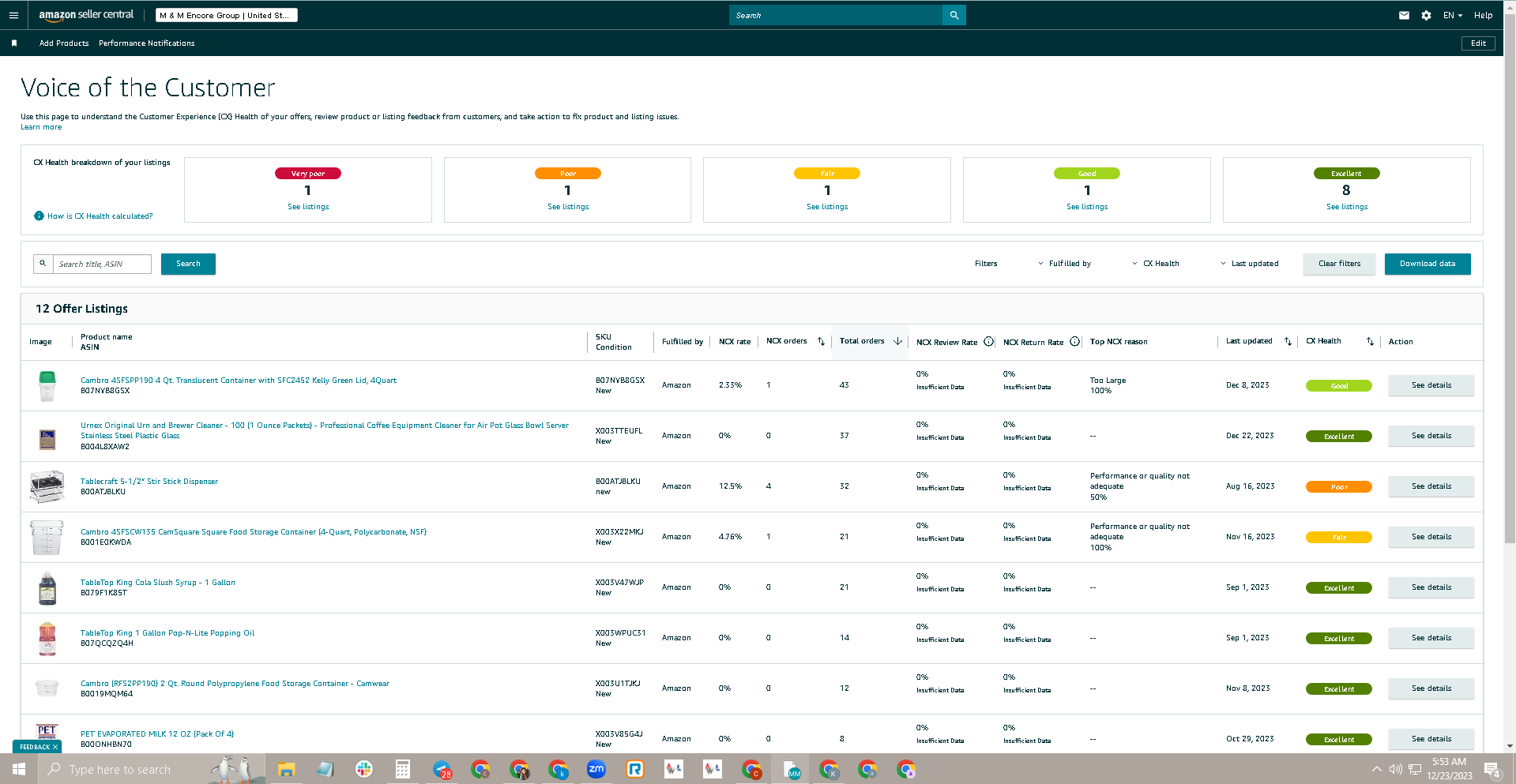Open the hamburger navigation menu
Image resolution: width=1516 pixels, height=784 pixels.
[13, 15]
